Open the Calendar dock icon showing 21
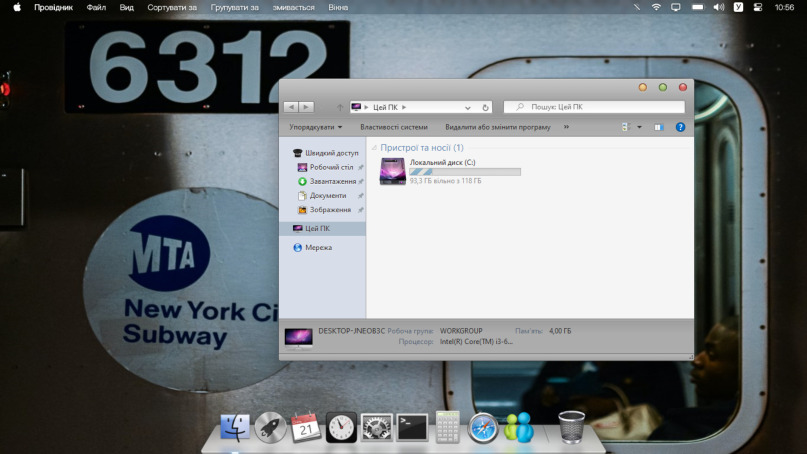The image size is (807, 454). 306,427
